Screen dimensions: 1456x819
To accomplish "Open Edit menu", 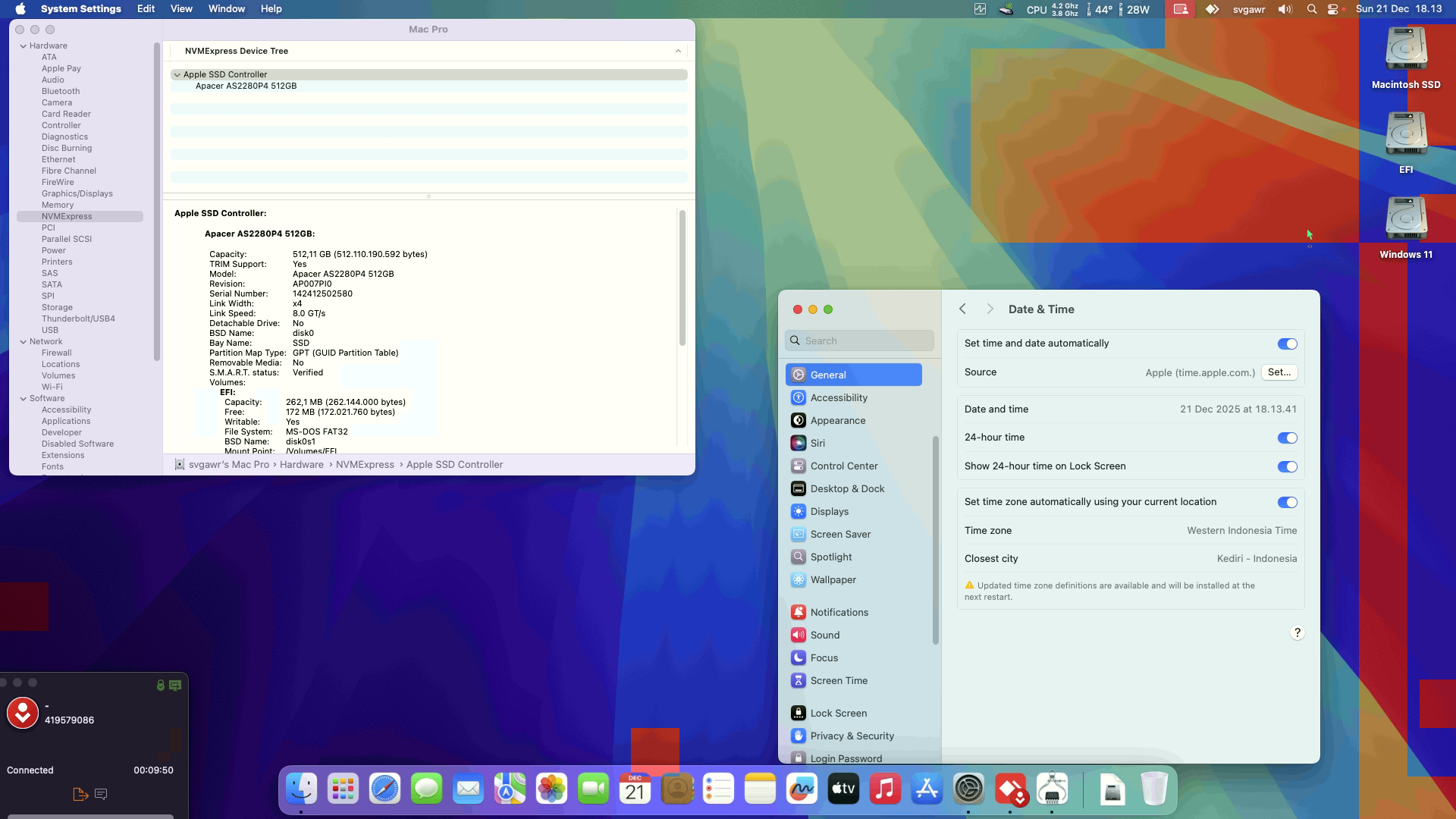I will pos(146,9).
